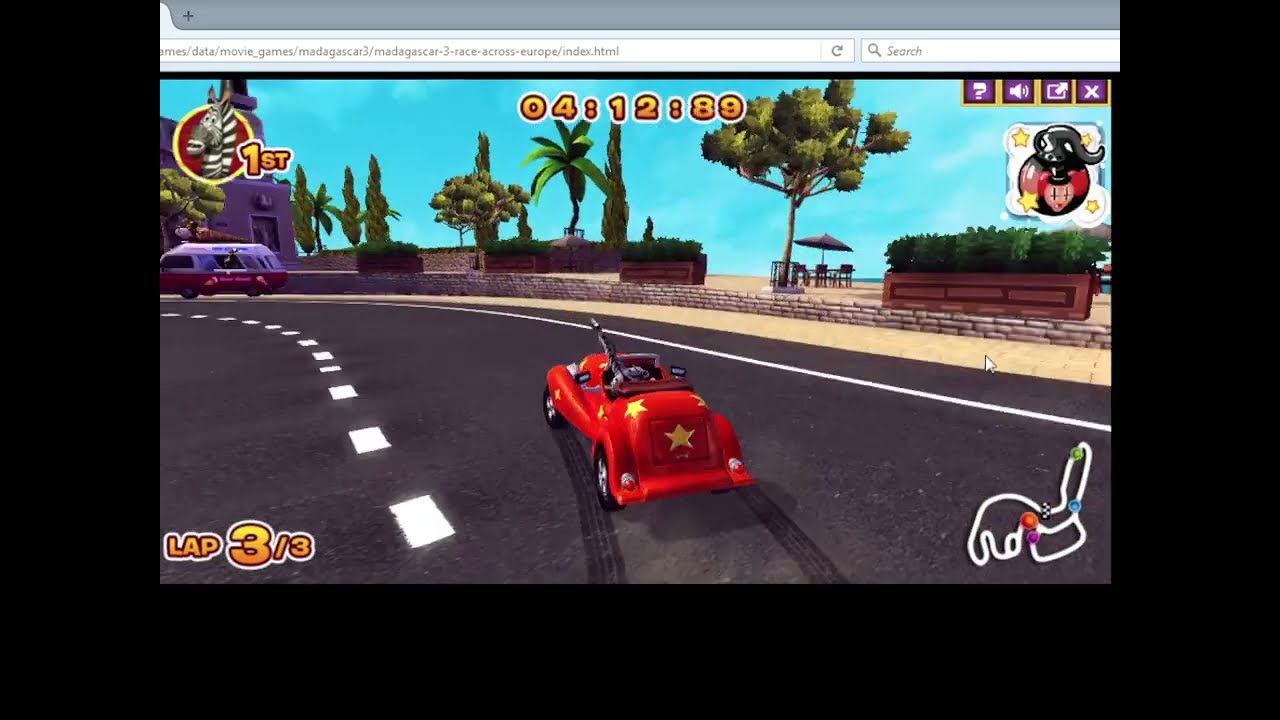Reload the page with refresh icon
This screenshot has width=1280, height=720.
click(837, 51)
